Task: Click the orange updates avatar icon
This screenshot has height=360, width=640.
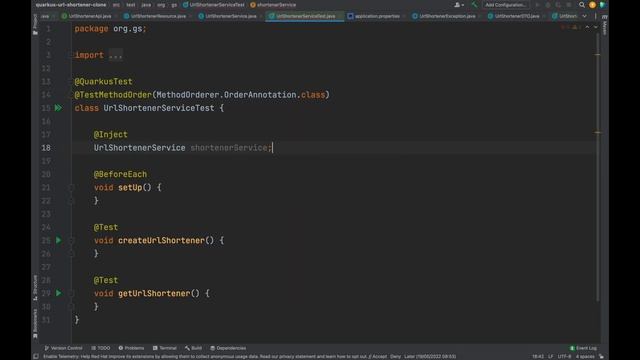Action: click(592, 5)
